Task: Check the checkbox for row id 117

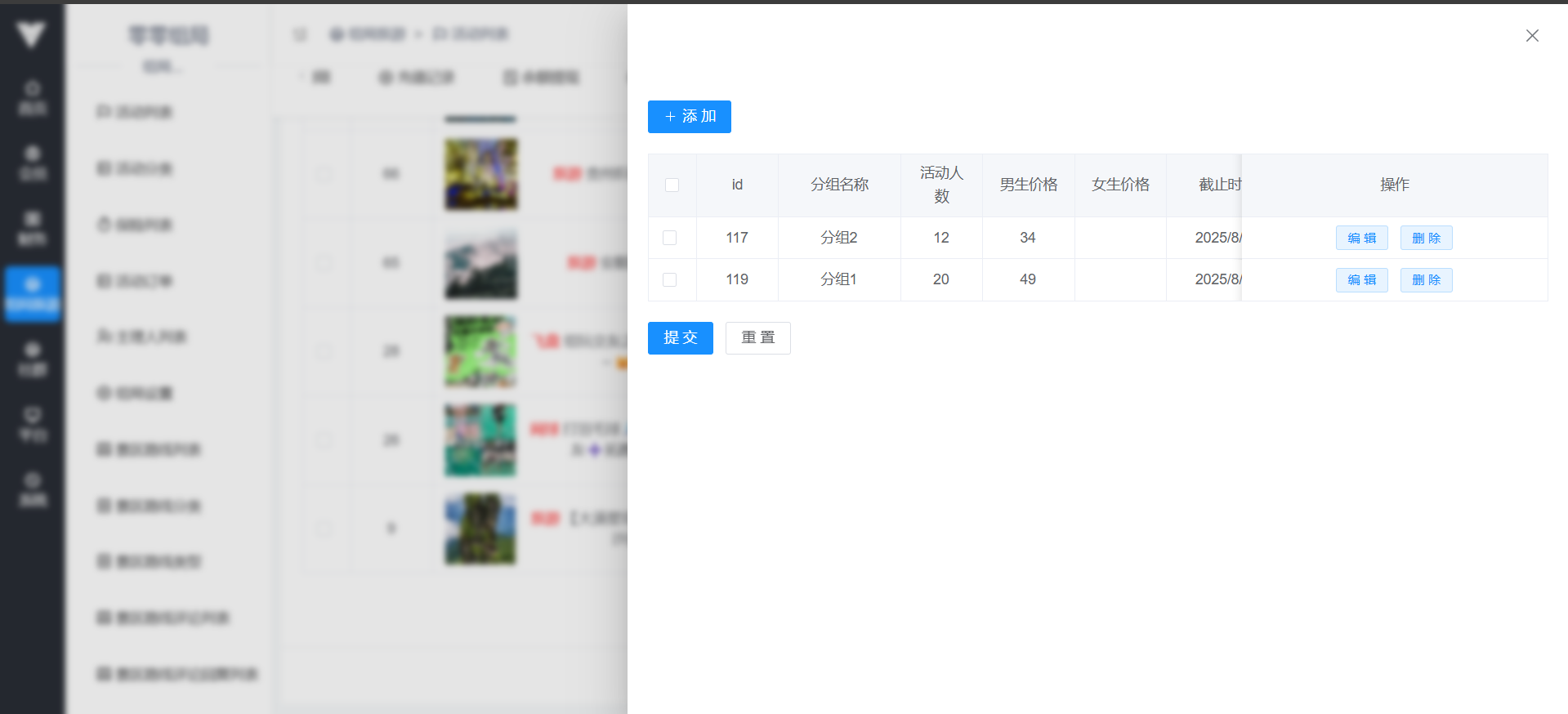Action: click(x=669, y=238)
